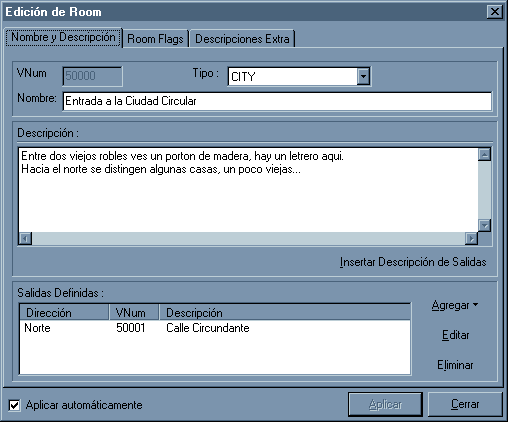Select the Nombre y Descripción tab
This screenshot has height=422, width=508.
tap(63, 37)
